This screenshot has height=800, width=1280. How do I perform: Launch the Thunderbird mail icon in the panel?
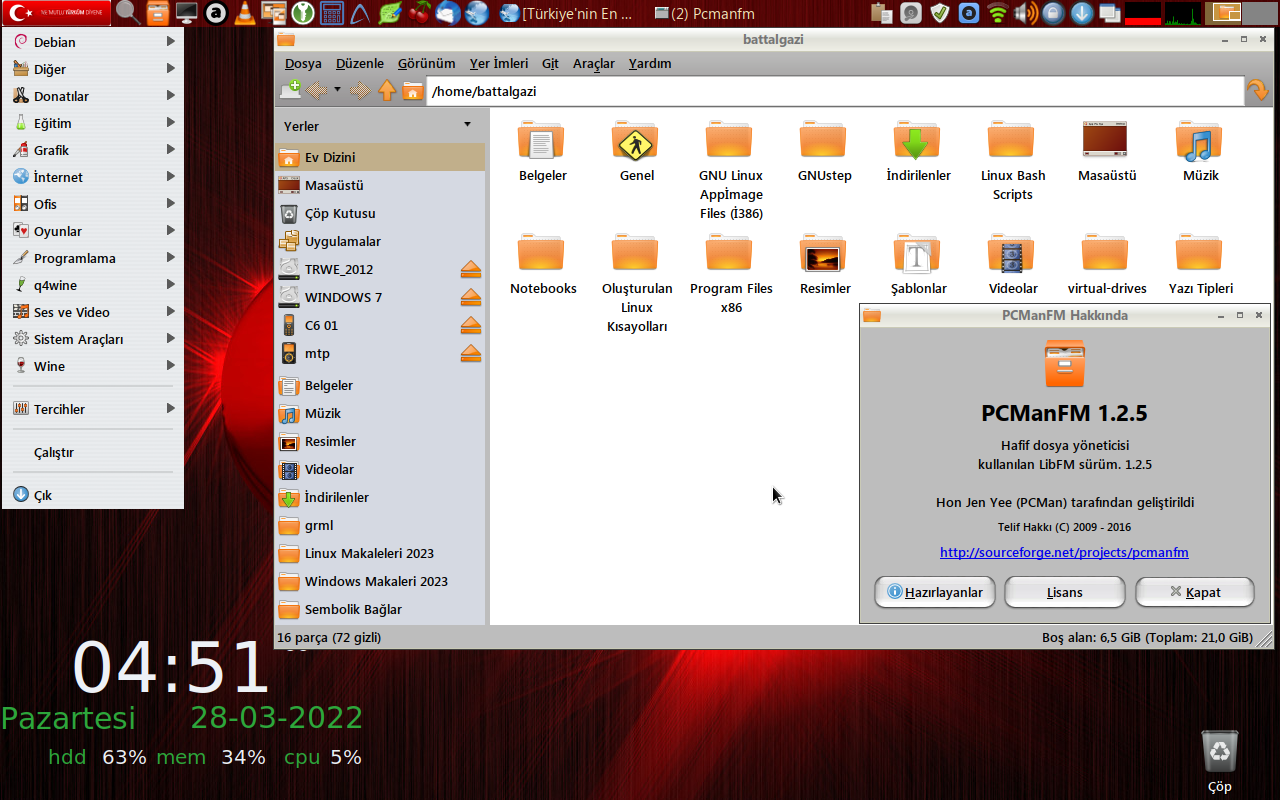(448, 13)
